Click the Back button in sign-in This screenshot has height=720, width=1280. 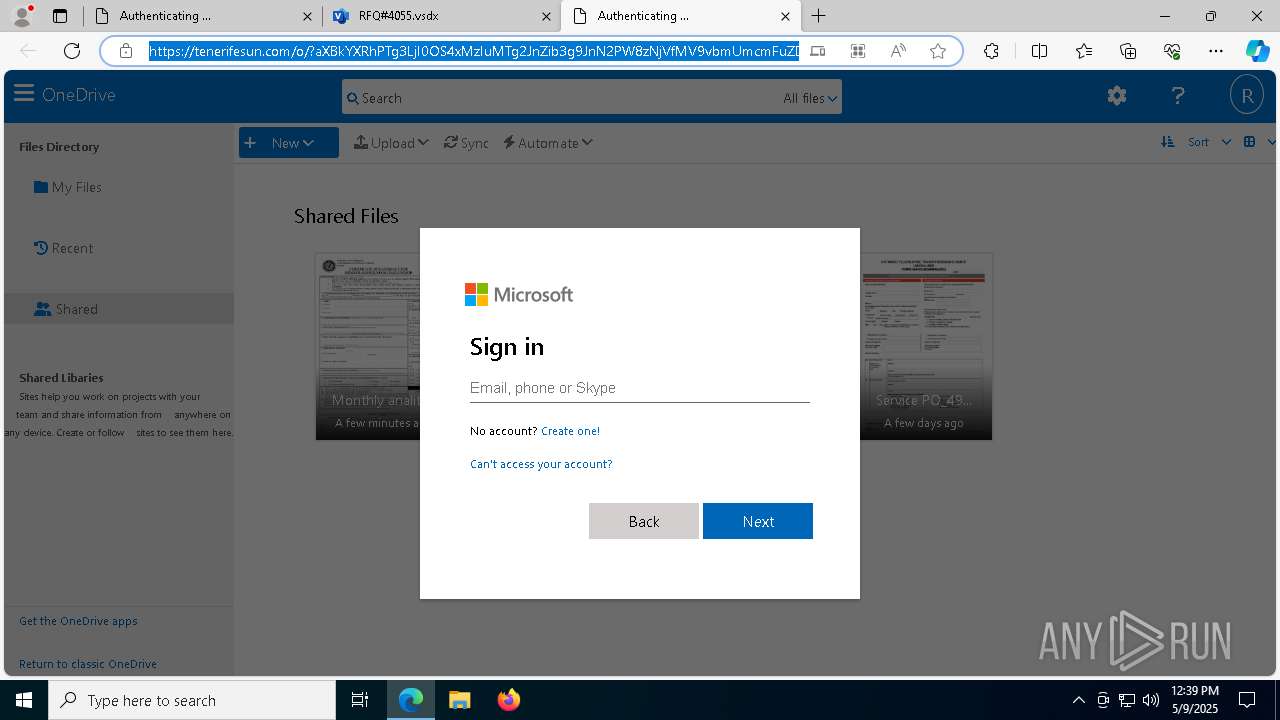click(x=644, y=521)
